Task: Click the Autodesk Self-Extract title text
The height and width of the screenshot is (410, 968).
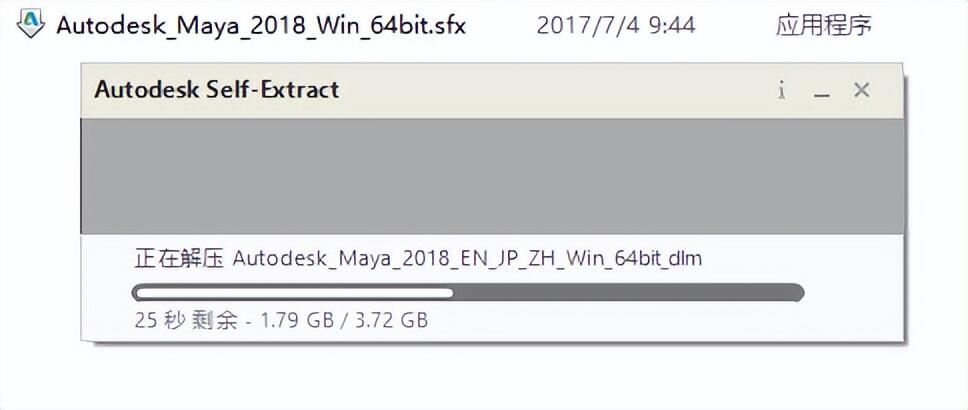Action: (217, 90)
